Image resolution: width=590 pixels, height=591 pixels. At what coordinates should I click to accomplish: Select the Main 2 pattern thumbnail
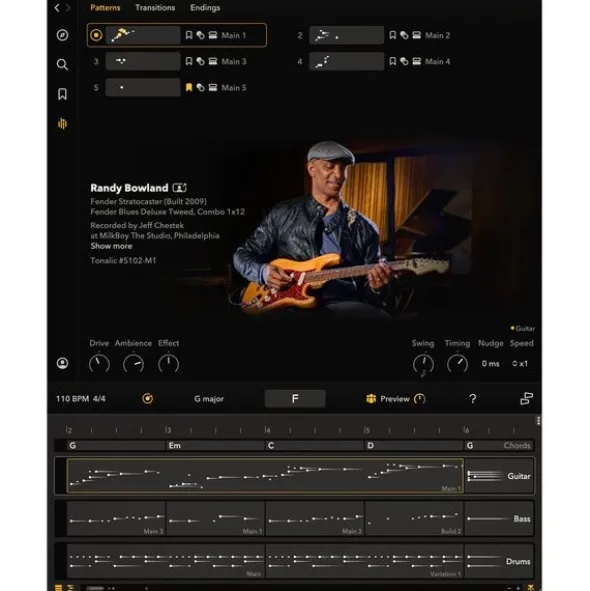click(x=346, y=35)
